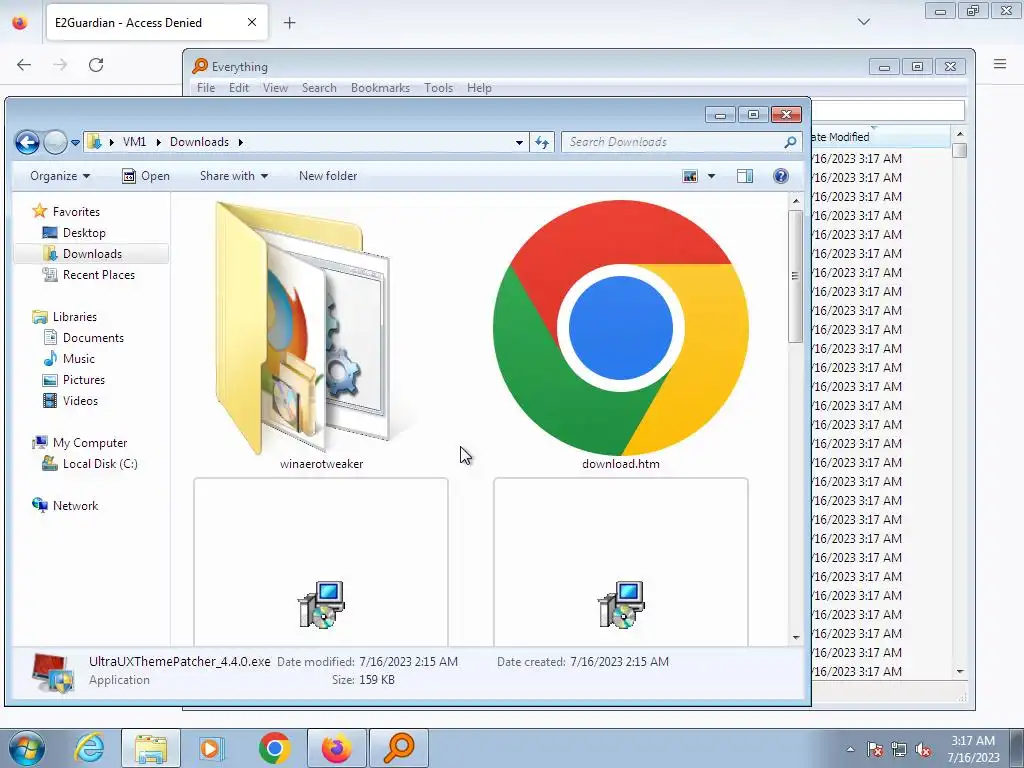This screenshot has width=1024, height=768.
Task: Open the Edit menu in Everything
Action: [238, 88]
